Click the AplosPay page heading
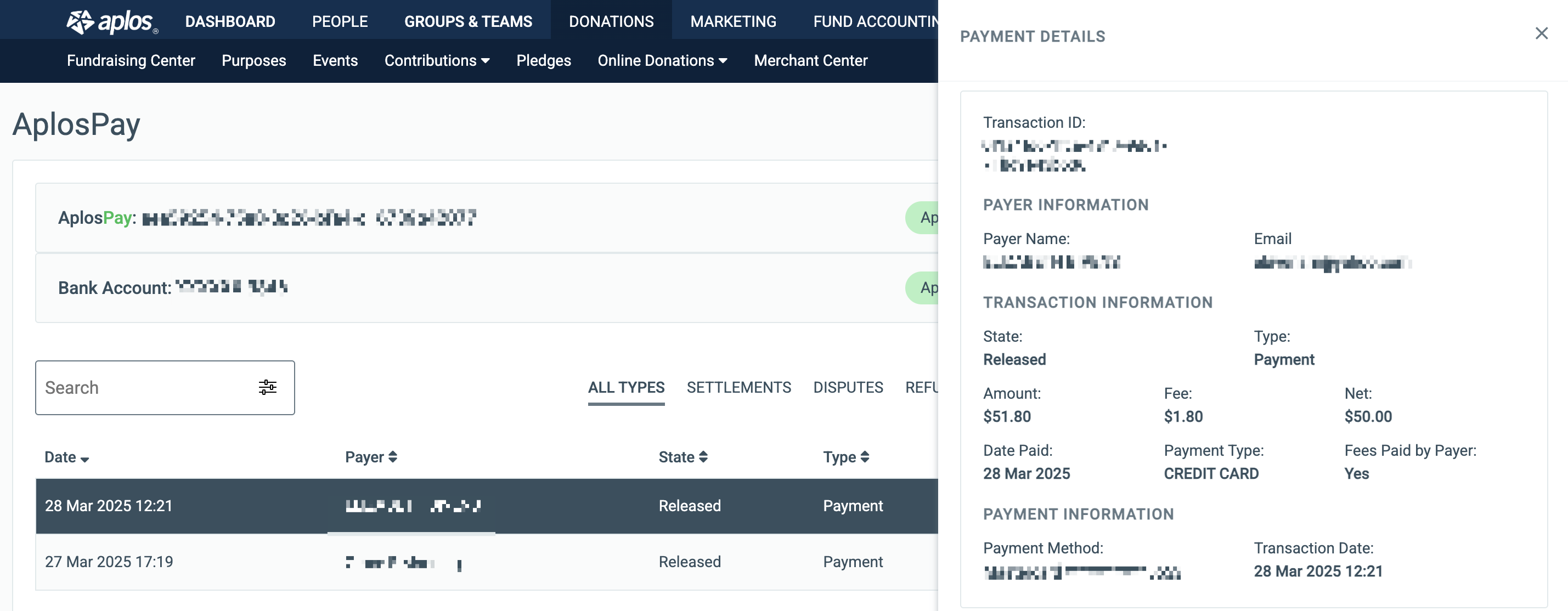1568x611 pixels. 76,124
